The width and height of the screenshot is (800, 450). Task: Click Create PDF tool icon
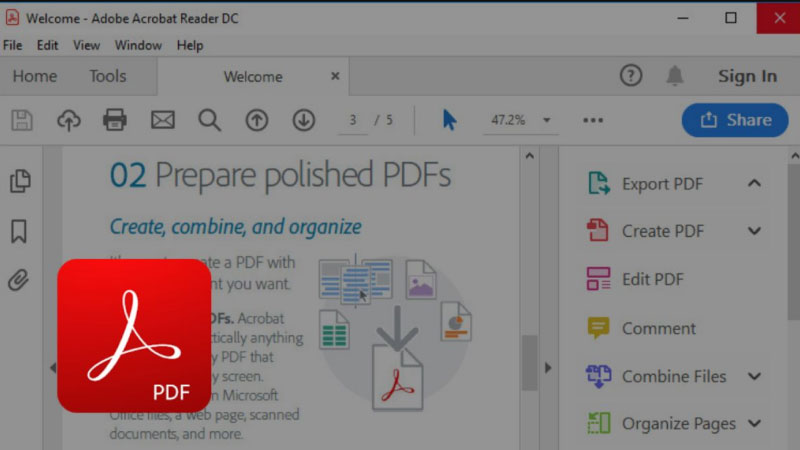pyautogui.click(x=598, y=230)
